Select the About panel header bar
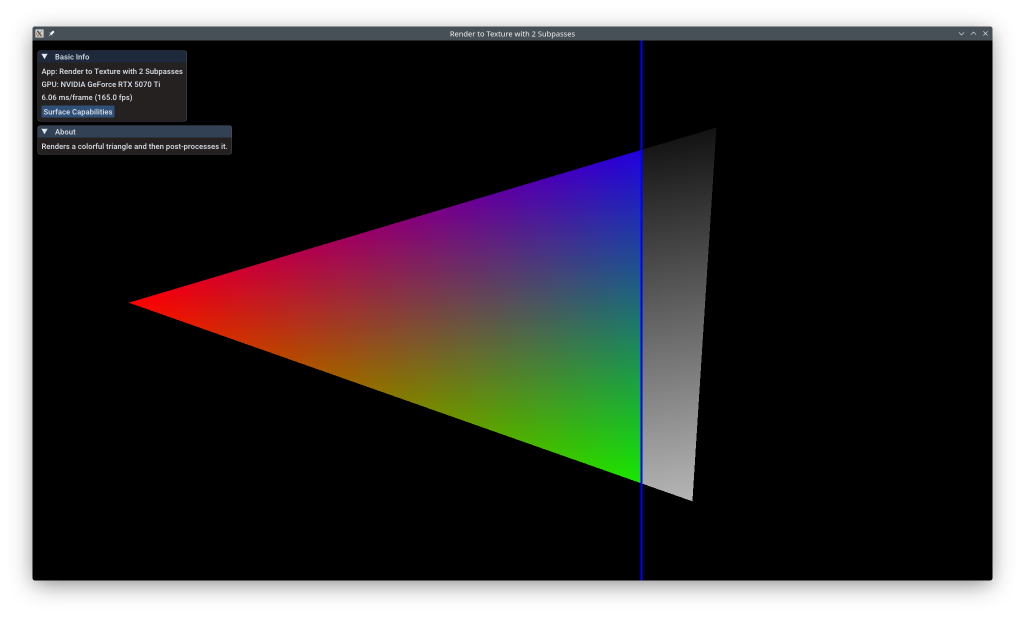 tap(134, 131)
